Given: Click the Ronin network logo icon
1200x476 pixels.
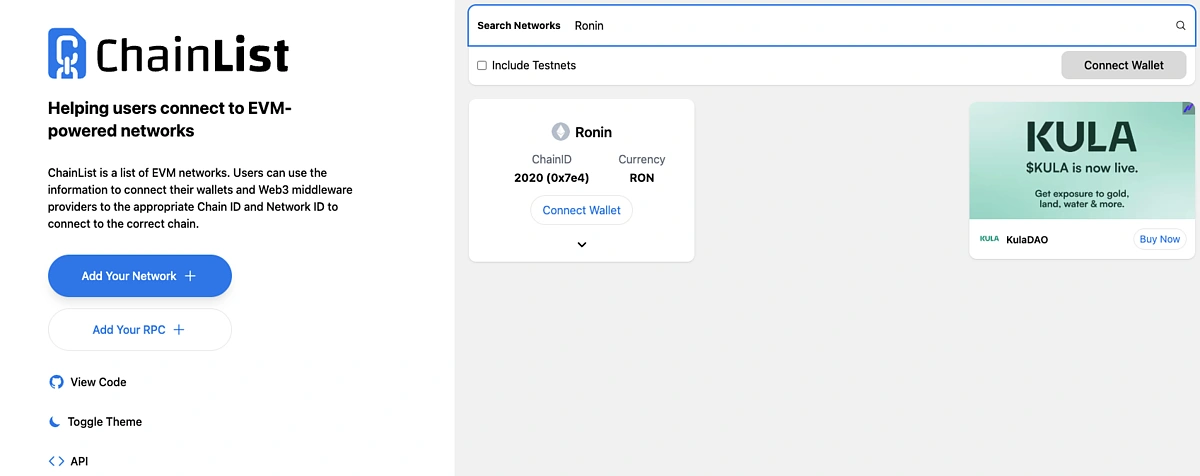Looking at the screenshot, I should [x=560, y=132].
